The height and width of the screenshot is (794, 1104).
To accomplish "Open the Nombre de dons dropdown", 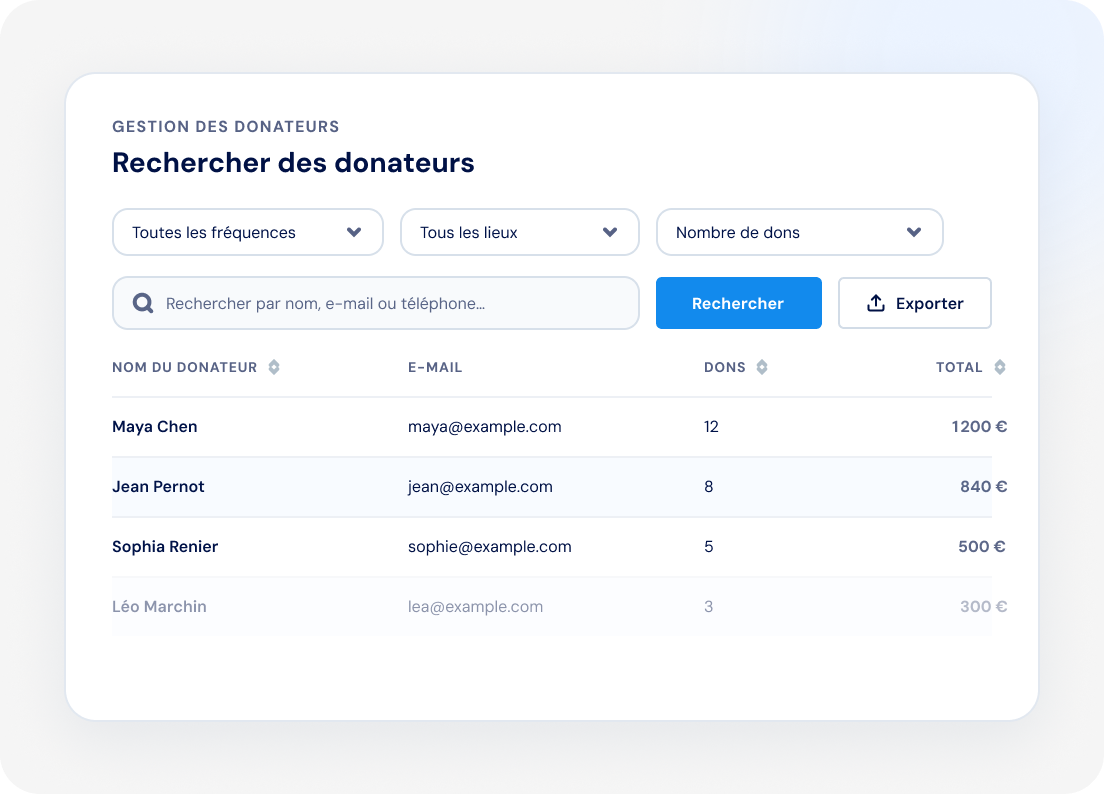I will point(800,232).
